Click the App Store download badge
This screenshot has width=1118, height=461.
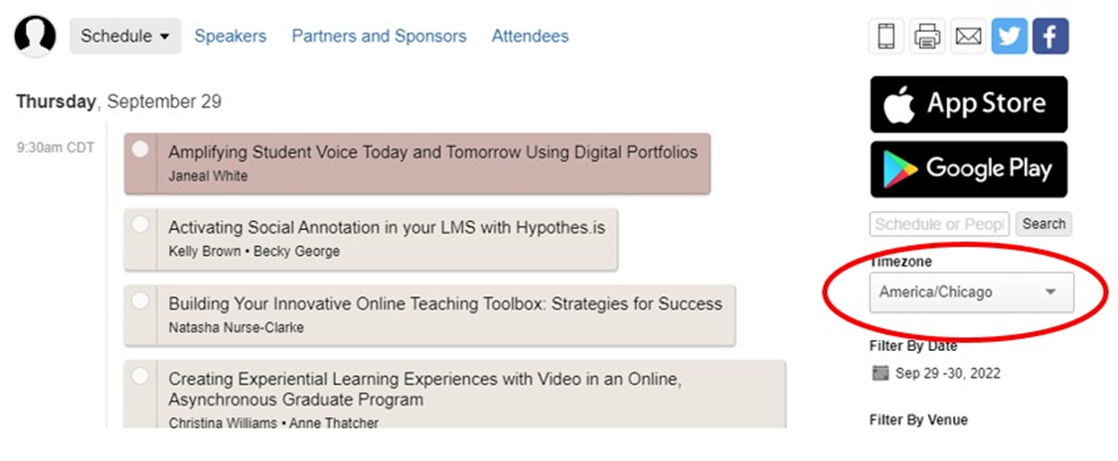968,104
